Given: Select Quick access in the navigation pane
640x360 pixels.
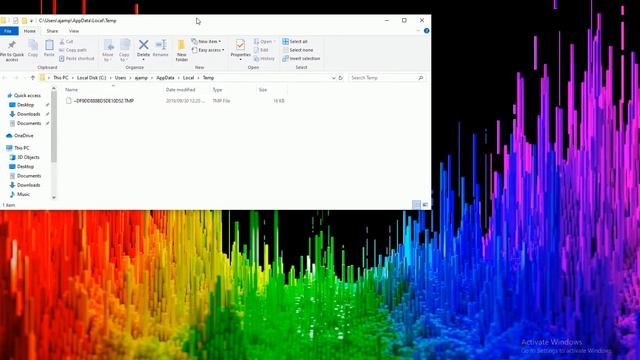Looking at the screenshot, I should pyautogui.click(x=27, y=96).
